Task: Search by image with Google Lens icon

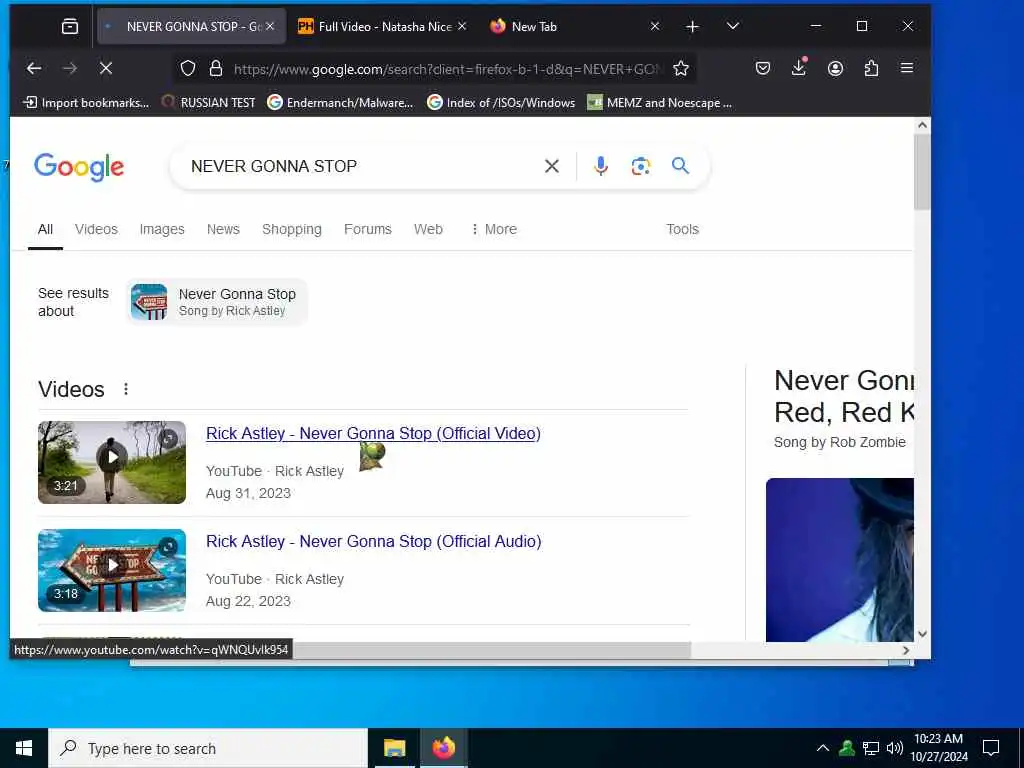Action: (x=641, y=167)
